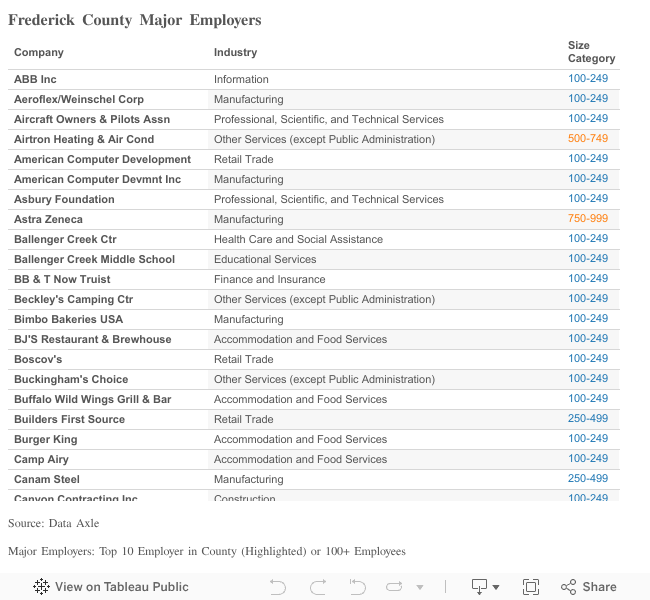Select BJ'S Restaurant & Brewhouse row
This screenshot has width=650, height=600.
click(314, 339)
